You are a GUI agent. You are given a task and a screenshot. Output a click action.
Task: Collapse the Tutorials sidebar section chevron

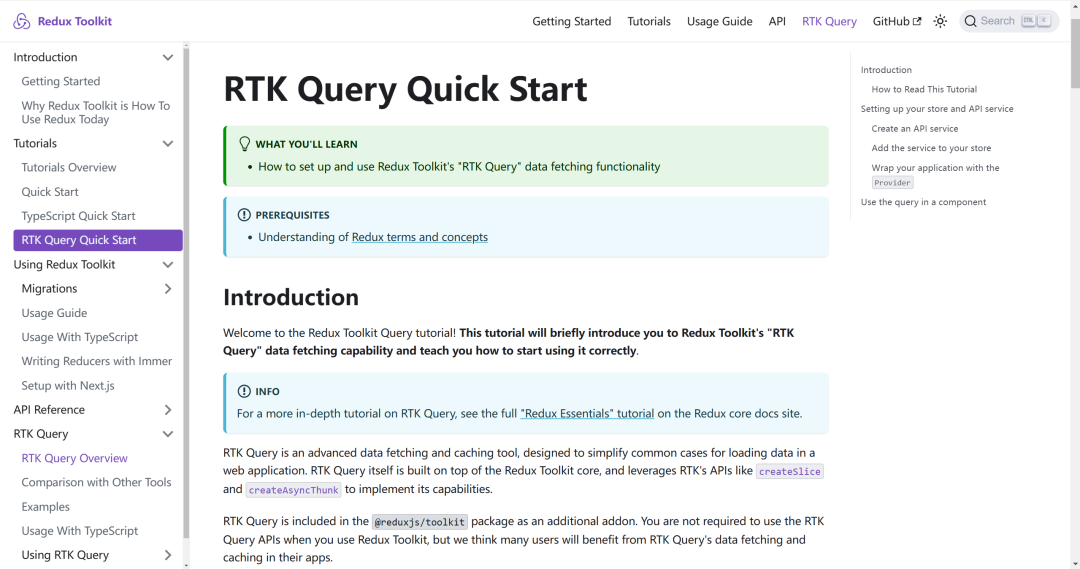click(x=167, y=143)
